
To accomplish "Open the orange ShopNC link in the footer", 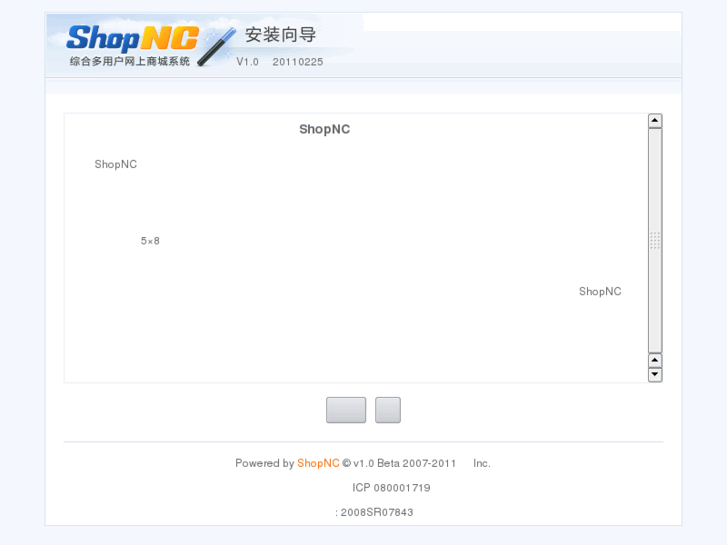I will [x=318, y=463].
